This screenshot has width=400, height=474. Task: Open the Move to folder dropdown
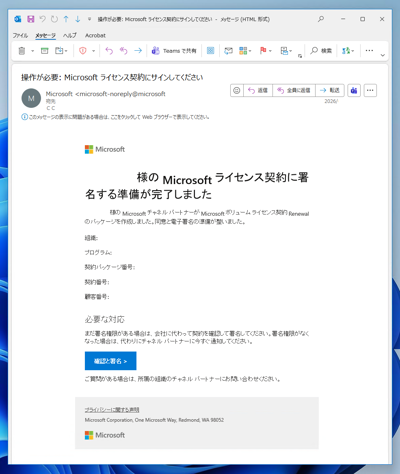[x=61, y=51]
